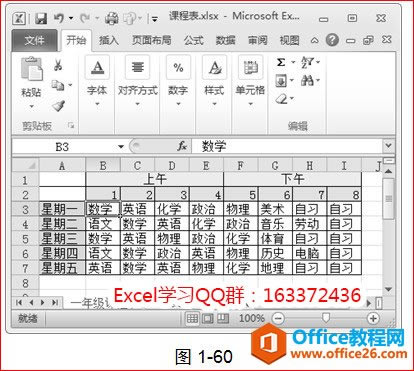Open the 文件 tab
The image size is (414, 371).
pyautogui.click(x=34, y=40)
